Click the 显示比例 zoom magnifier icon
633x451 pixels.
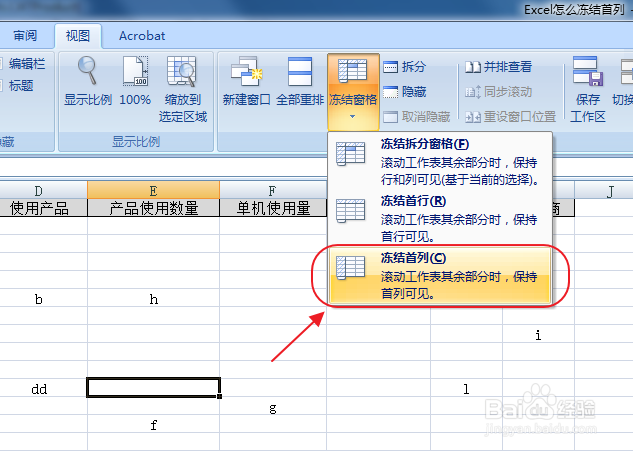pyautogui.click(x=88, y=71)
